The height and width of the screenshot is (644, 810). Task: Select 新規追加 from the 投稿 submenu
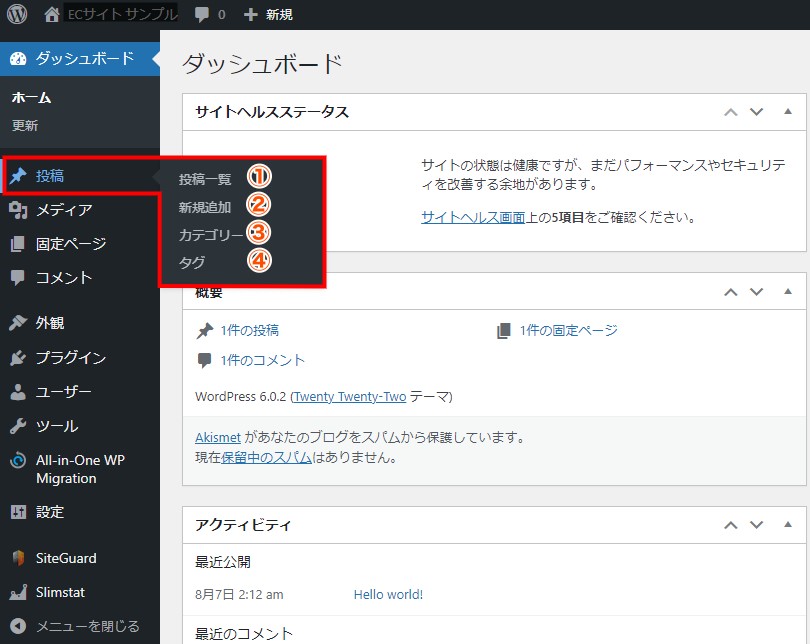[205, 208]
